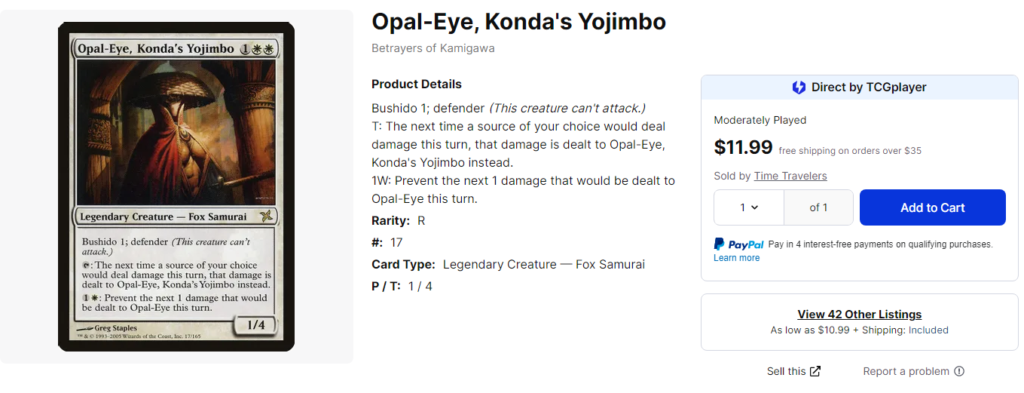This screenshot has width=1024, height=393.
Task: View 42 Other Listings
Action: pyautogui.click(x=859, y=315)
